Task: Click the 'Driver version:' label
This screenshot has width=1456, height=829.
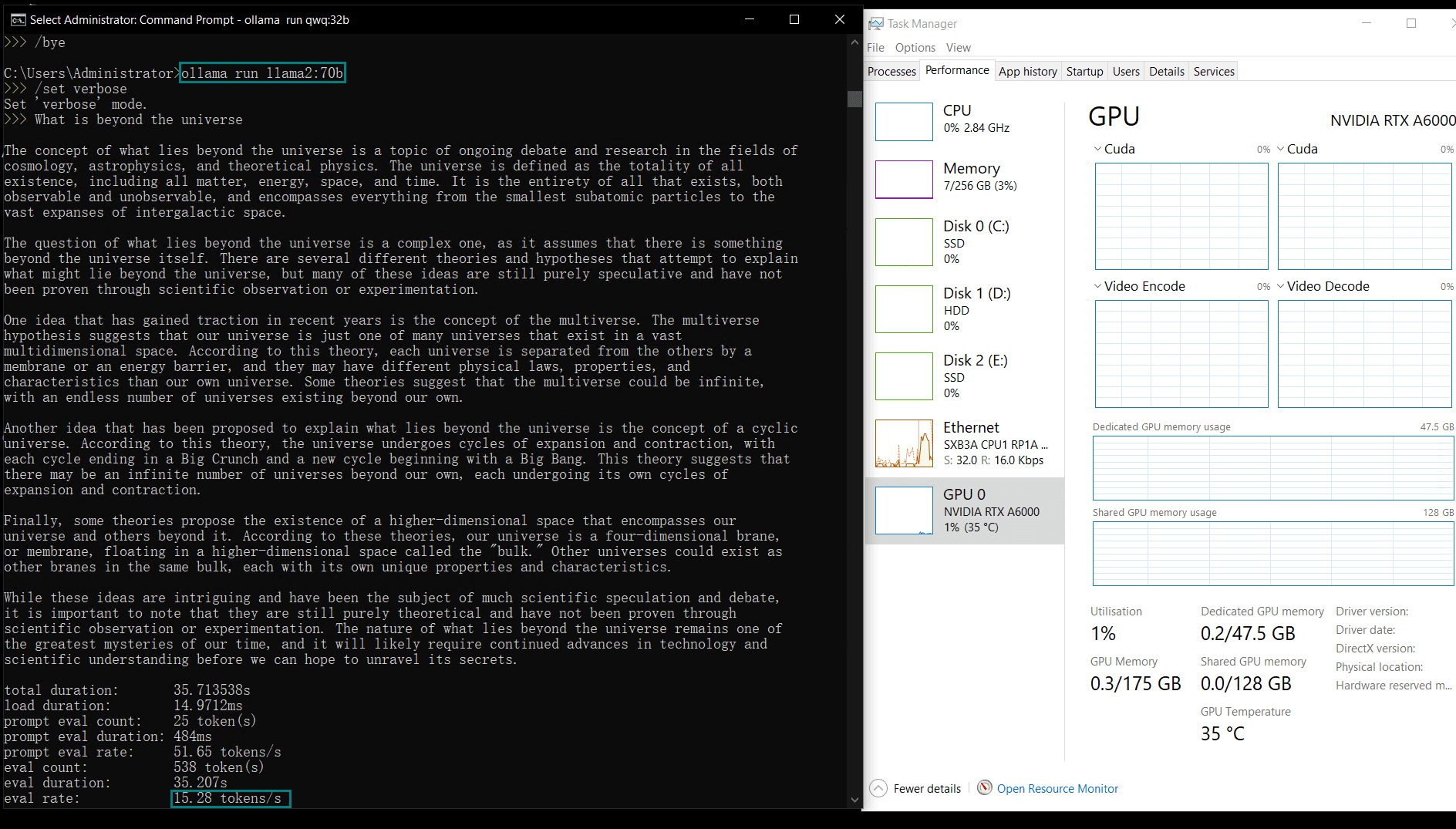Action: coord(1372,612)
